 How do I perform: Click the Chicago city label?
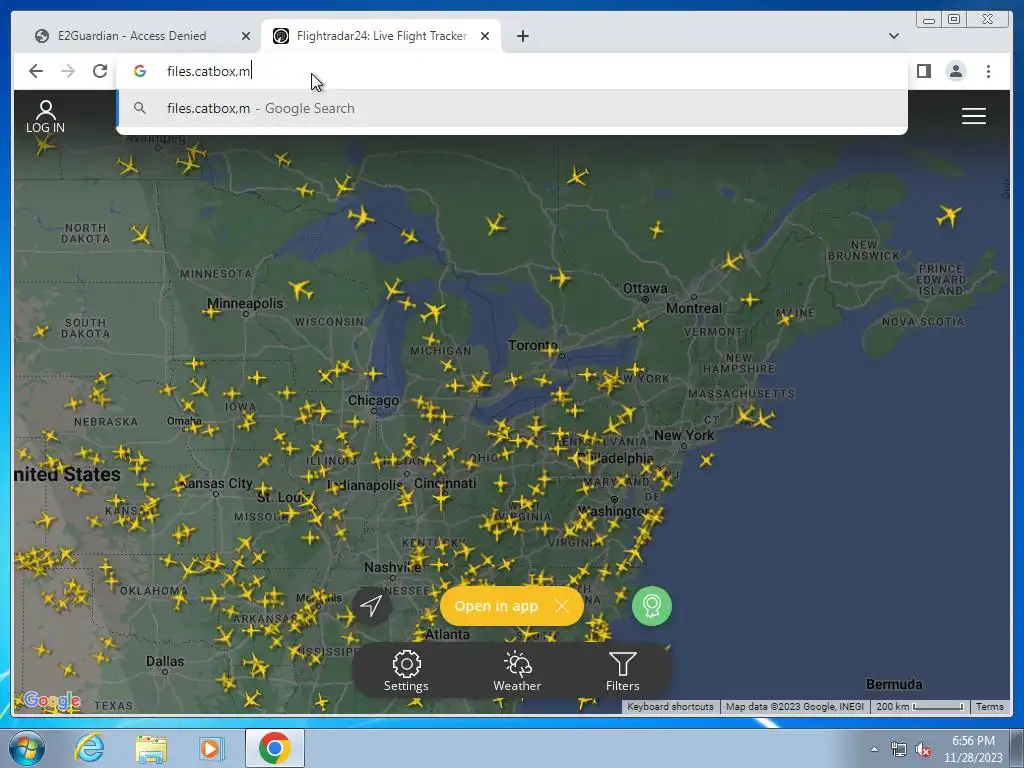373,400
